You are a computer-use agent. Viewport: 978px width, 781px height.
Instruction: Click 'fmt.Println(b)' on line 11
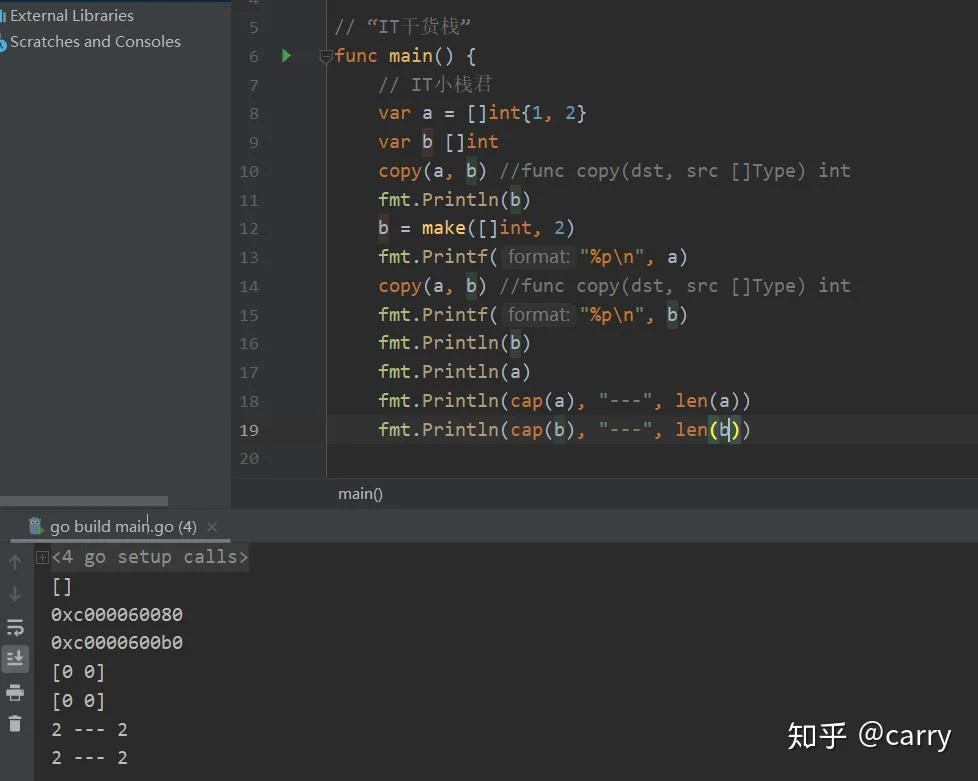coord(454,200)
